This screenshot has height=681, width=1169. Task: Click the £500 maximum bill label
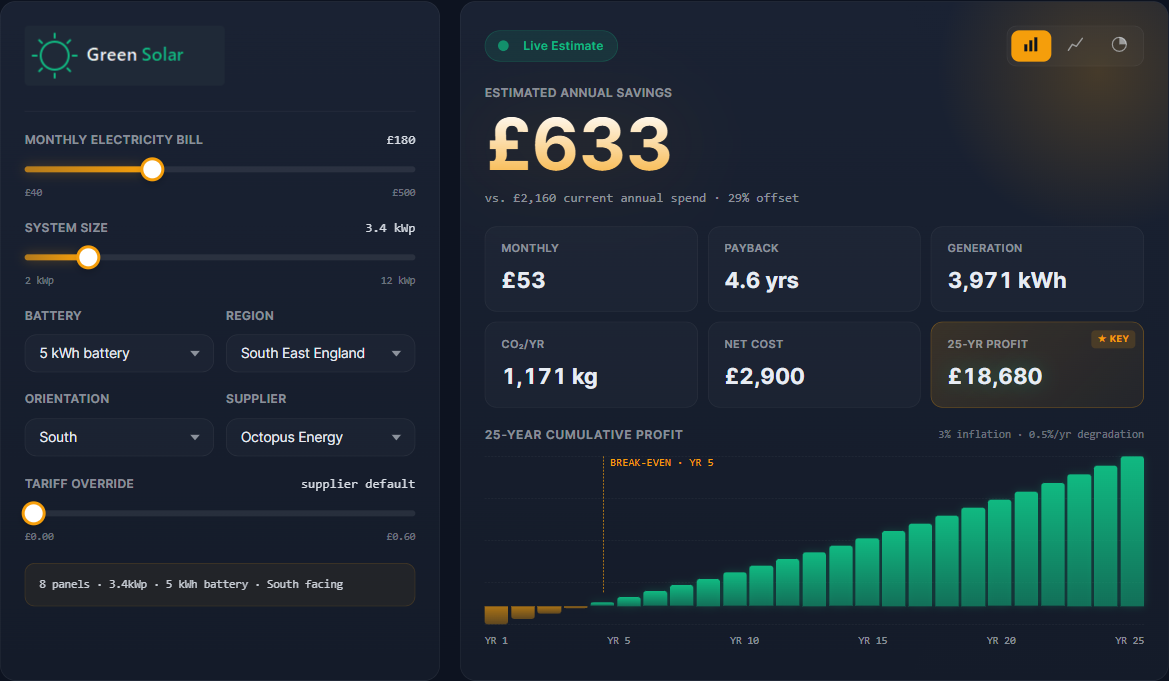click(403, 192)
